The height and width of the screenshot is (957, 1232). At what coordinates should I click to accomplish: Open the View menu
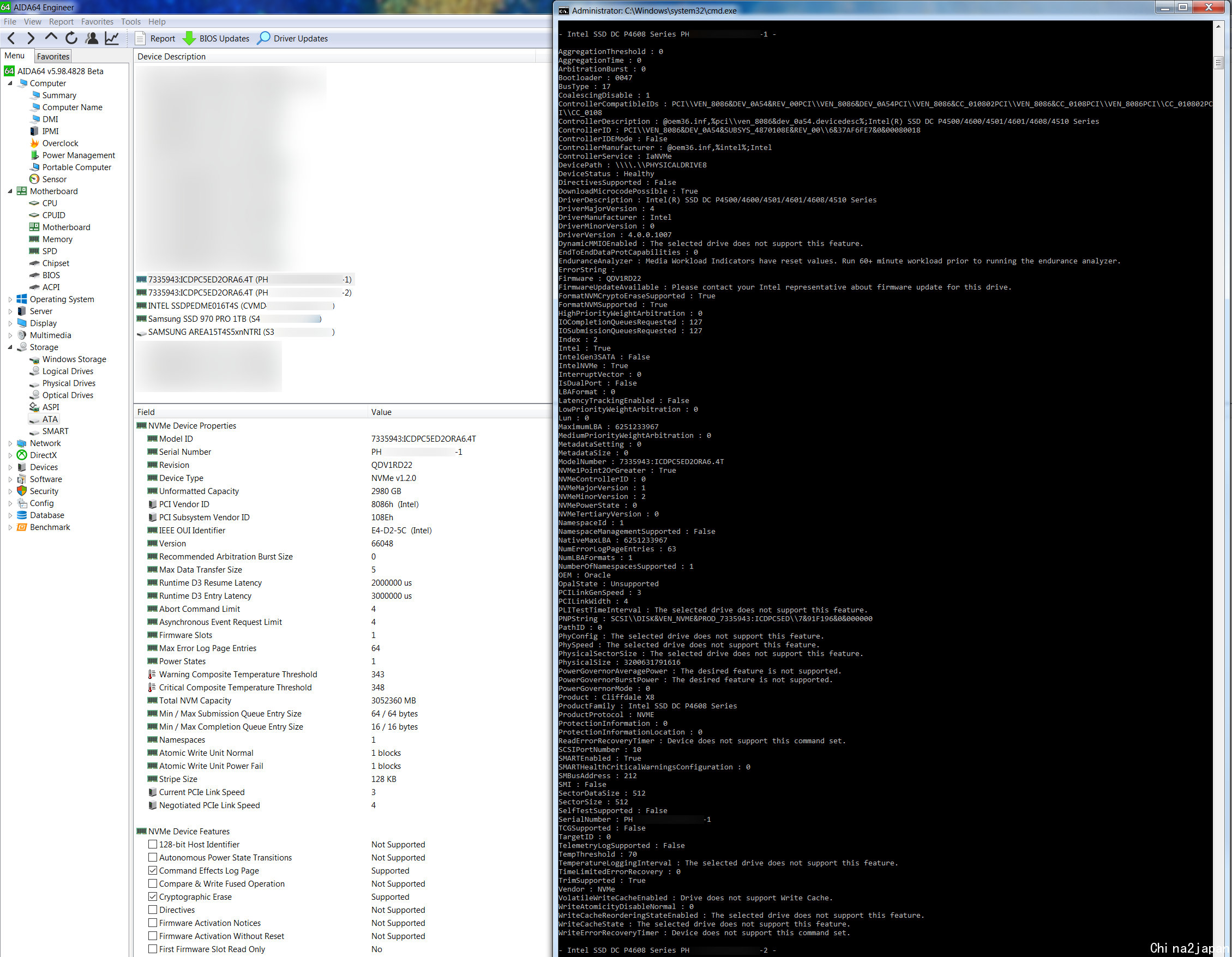pyautogui.click(x=32, y=21)
